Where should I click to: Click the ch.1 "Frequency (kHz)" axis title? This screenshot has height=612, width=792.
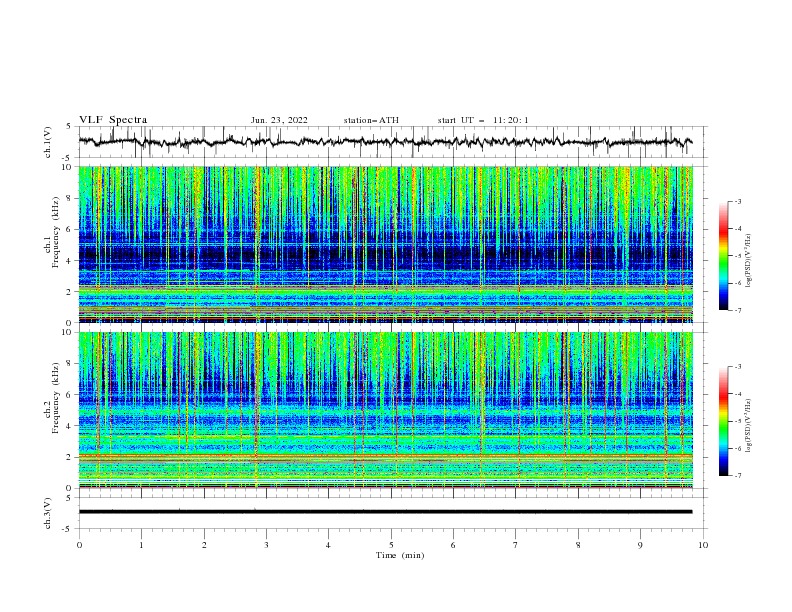[56, 232]
